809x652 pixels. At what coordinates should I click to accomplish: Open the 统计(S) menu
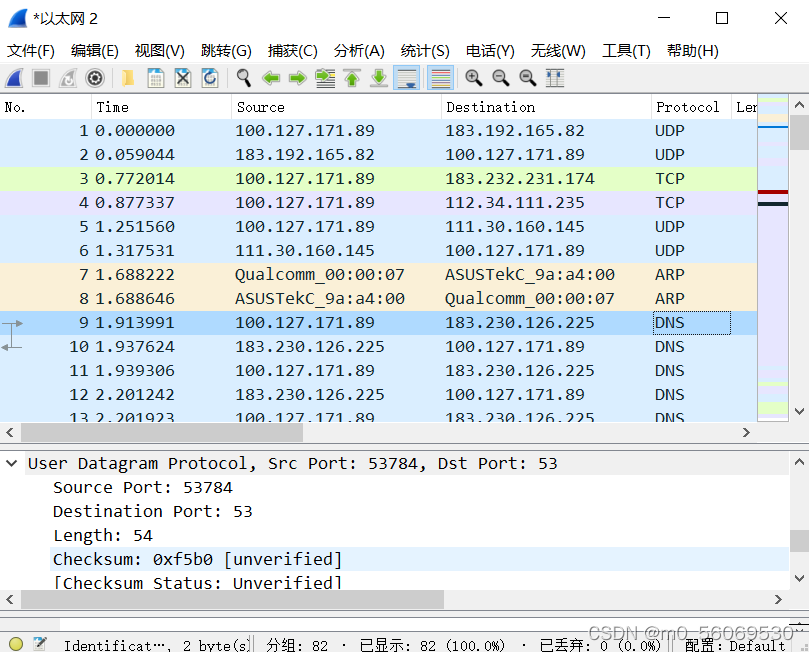click(425, 51)
